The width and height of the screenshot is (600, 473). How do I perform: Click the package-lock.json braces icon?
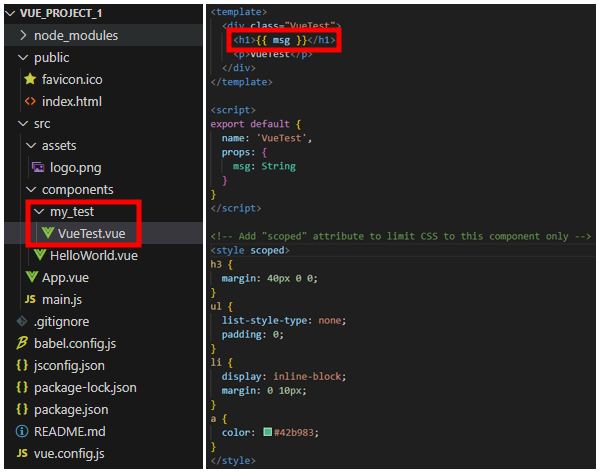(x=22, y=387)
